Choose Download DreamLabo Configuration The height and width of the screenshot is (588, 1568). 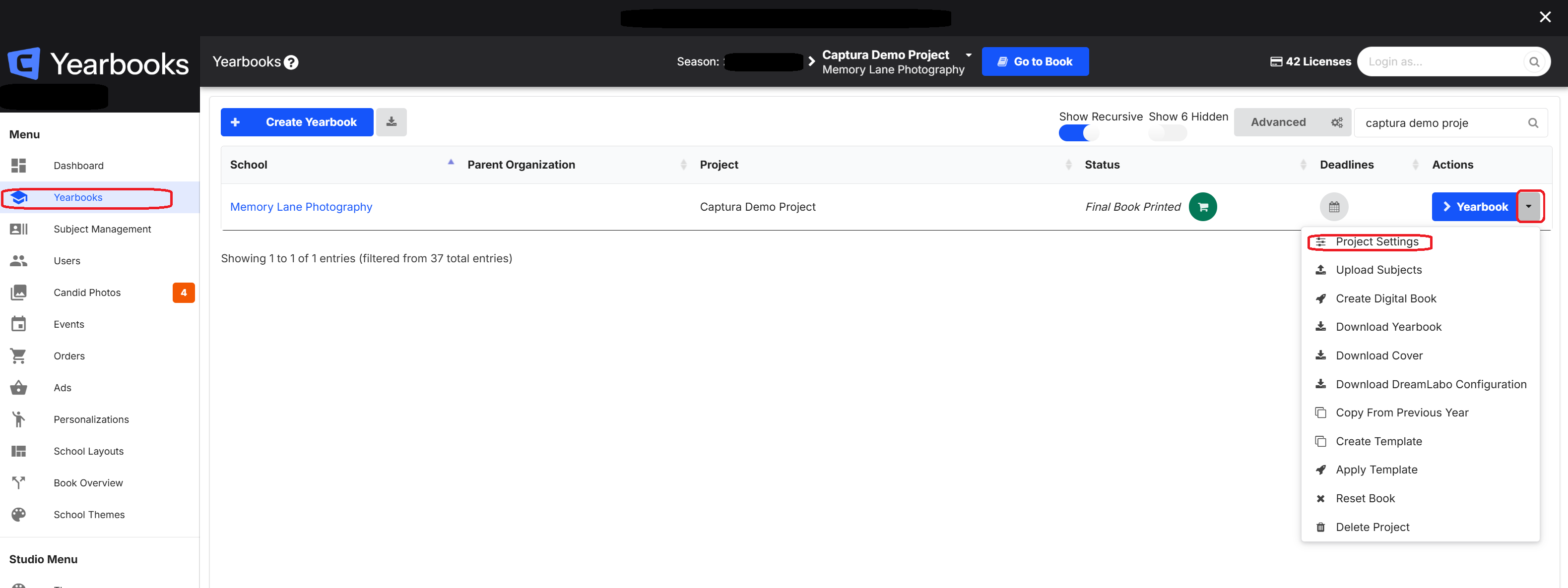click(1431, 384)
